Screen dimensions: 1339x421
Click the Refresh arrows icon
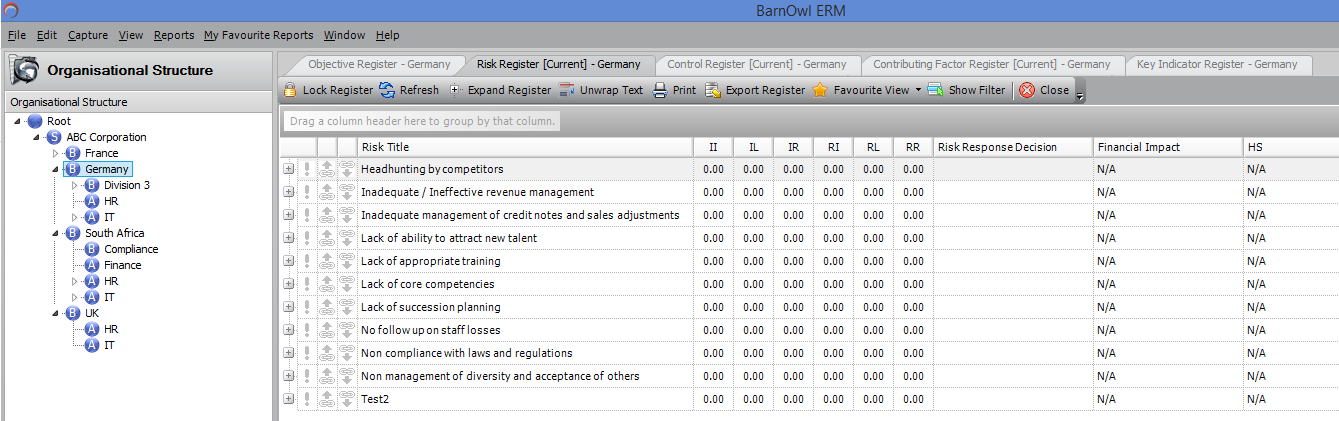coord(387,90)
